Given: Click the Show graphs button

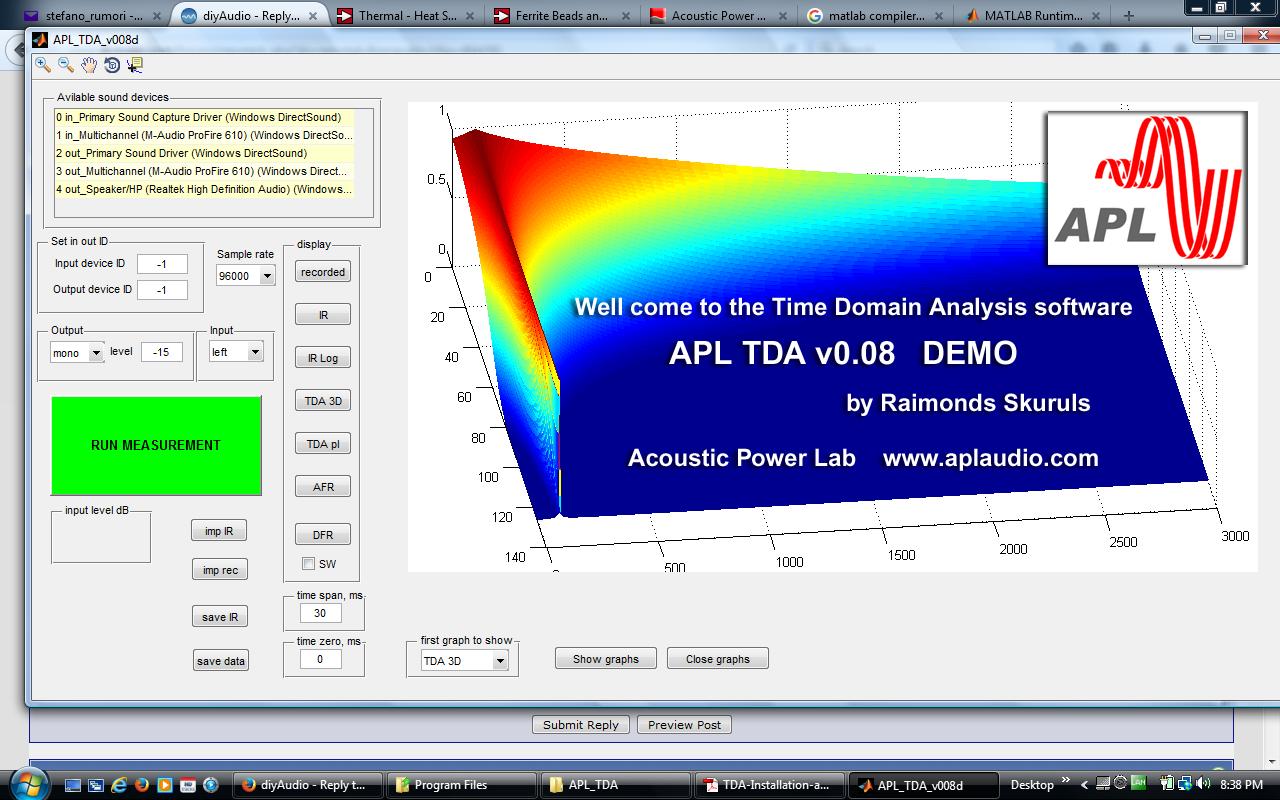Looking at the screenshot, I should [x=606, y=659].
